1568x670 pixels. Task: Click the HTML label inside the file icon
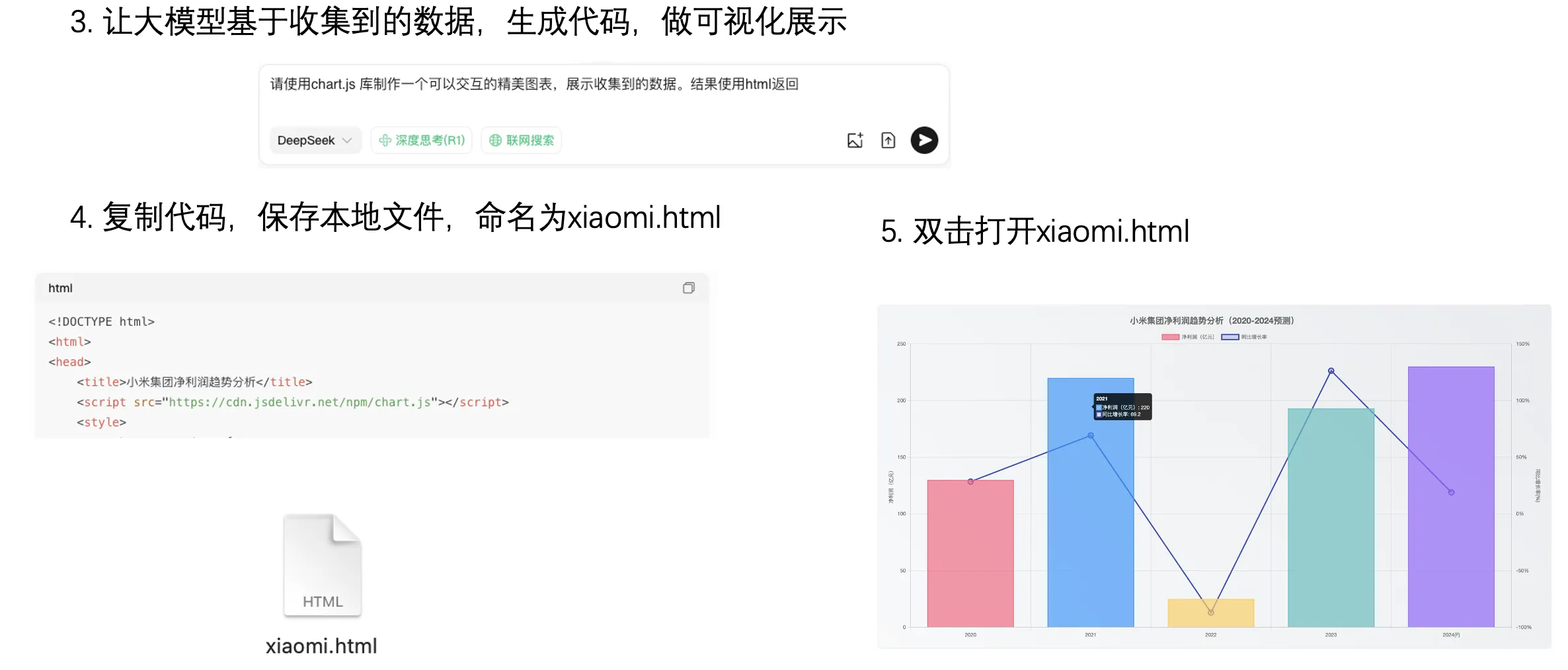(x=323, y=602)
